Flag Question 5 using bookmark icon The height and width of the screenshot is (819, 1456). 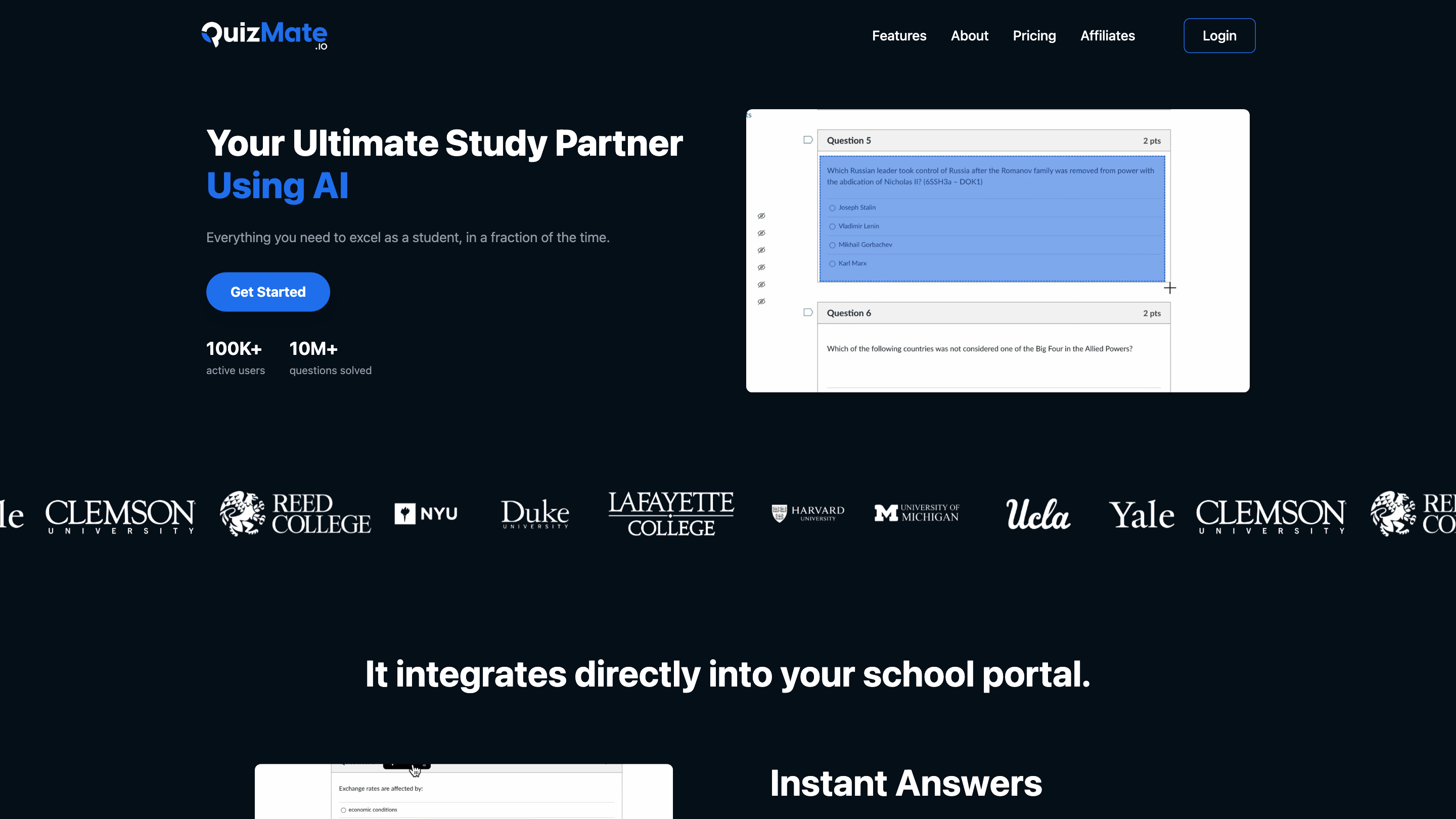[x=808, y=140]
